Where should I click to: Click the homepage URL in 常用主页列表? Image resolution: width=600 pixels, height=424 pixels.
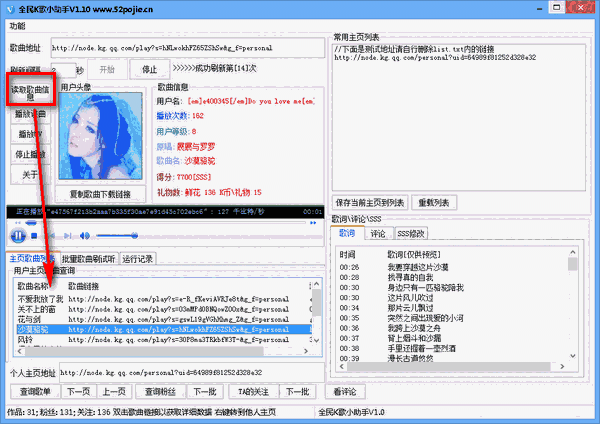[x=435, y=57]
